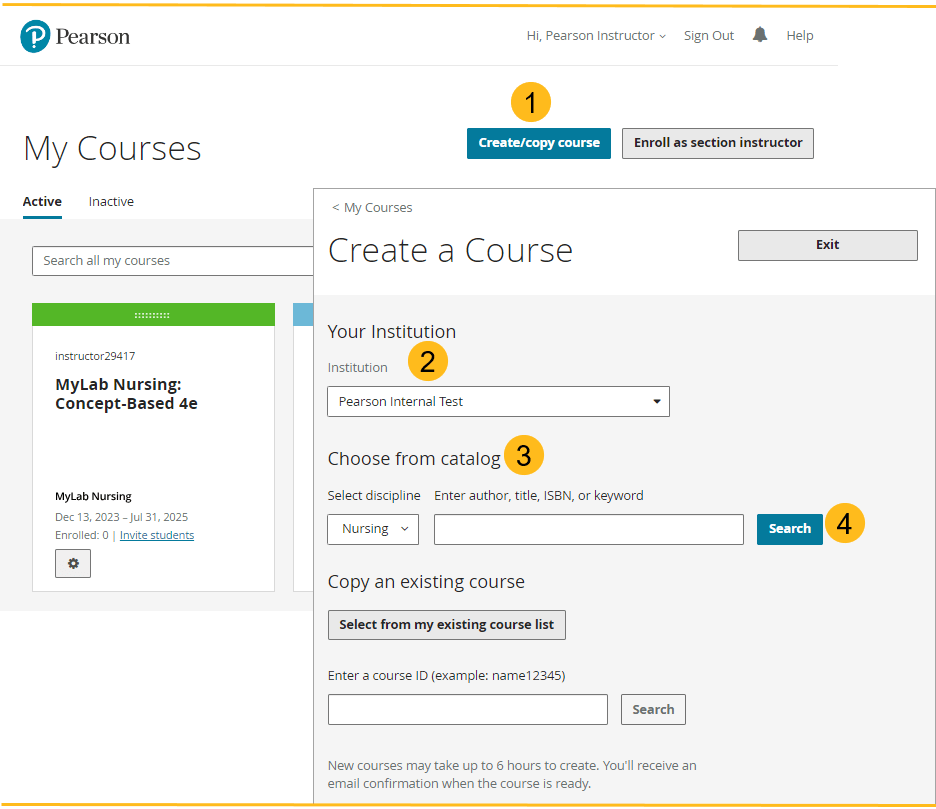Expand the Institution dropdown
The image size is (936, 809).
(x=498, y=401)
